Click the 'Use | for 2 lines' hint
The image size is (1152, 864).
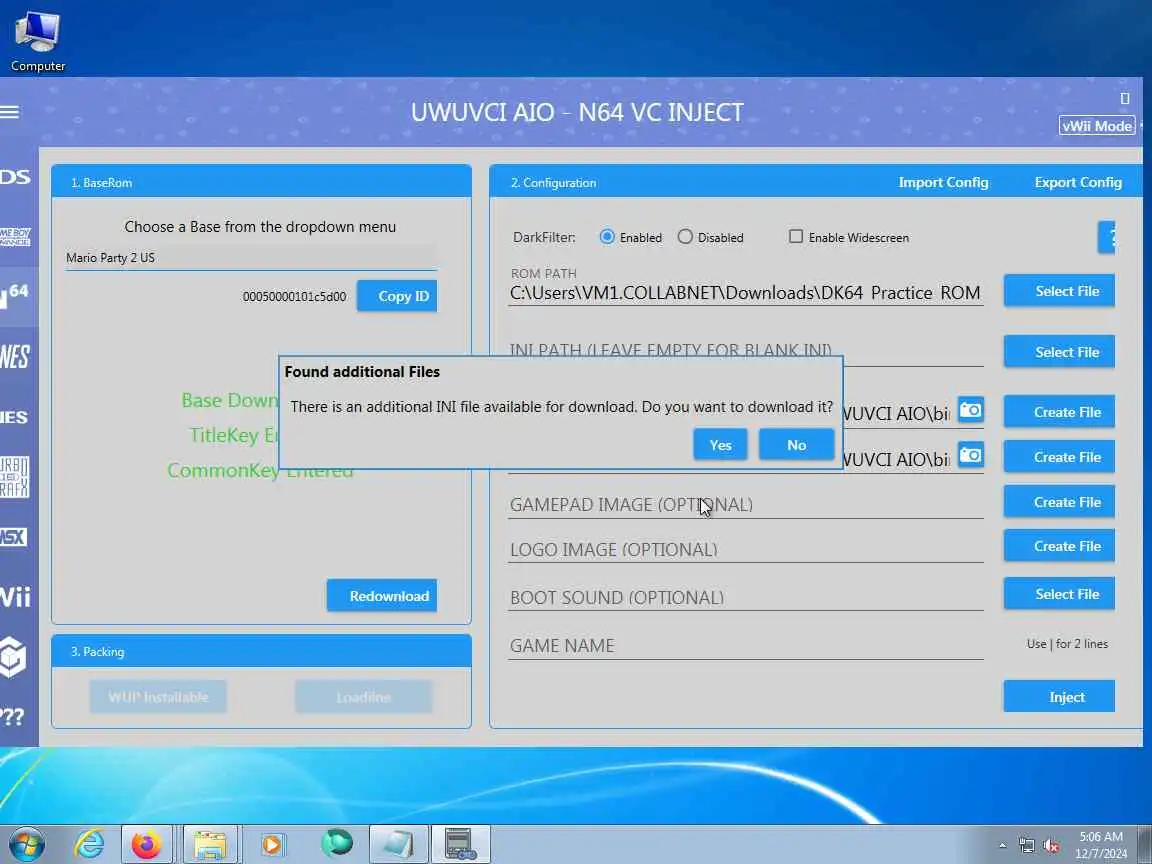[1067, 644]
